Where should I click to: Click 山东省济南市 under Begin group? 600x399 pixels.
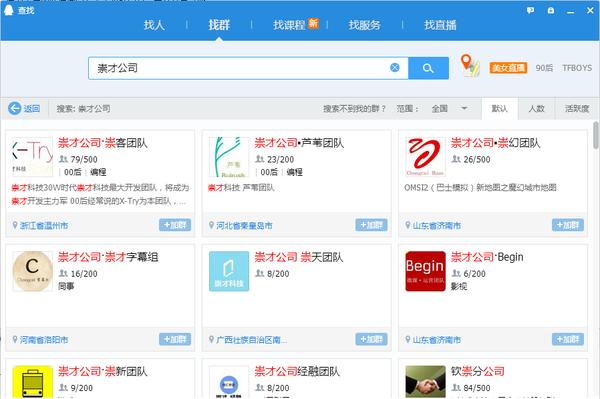[x=437, y=340]
